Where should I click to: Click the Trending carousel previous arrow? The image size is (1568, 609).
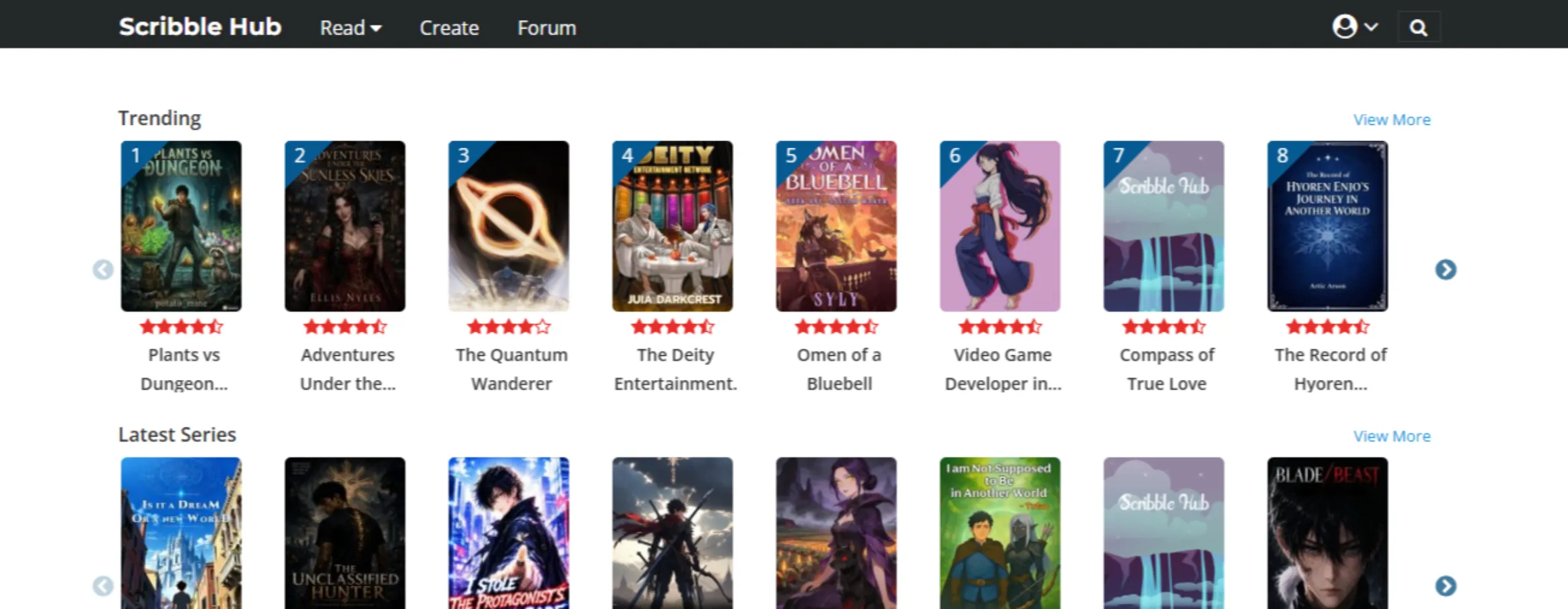point(103,269)
